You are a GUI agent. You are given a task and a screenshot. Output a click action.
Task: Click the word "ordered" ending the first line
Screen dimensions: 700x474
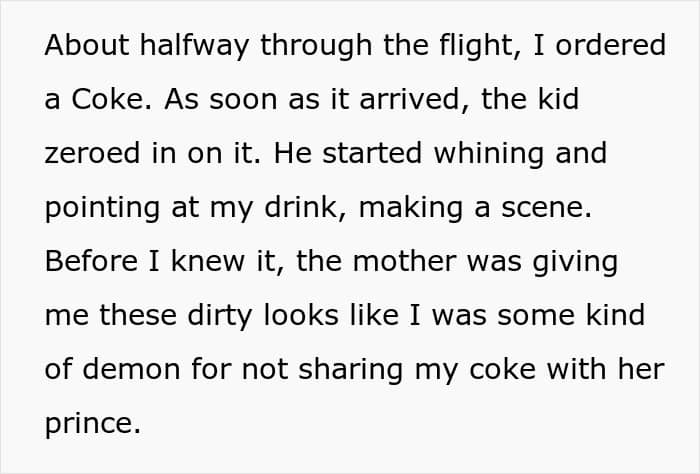tap(611, 45)
